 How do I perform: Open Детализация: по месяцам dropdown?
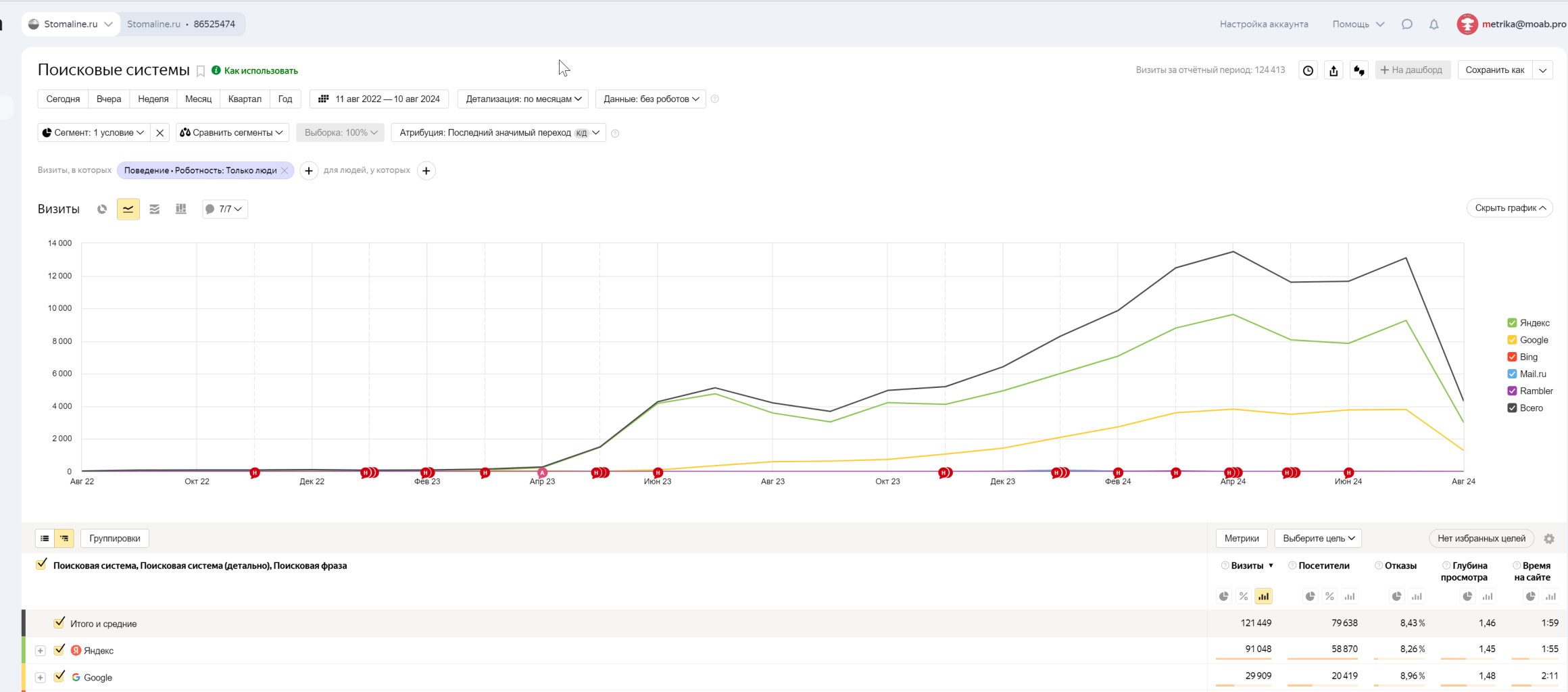523,99
